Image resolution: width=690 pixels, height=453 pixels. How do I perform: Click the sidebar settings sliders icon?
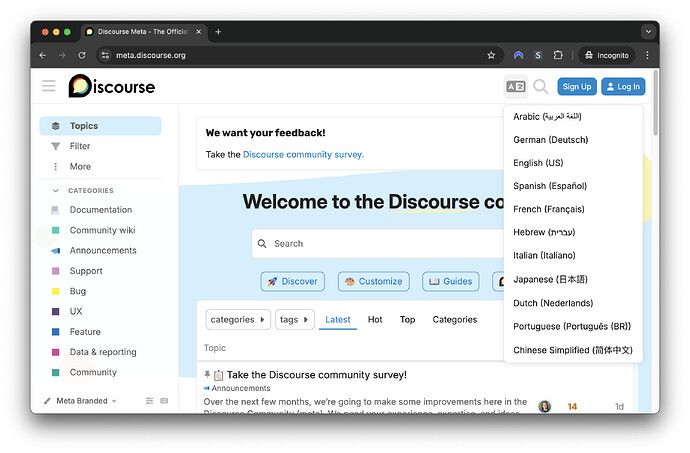150,401
